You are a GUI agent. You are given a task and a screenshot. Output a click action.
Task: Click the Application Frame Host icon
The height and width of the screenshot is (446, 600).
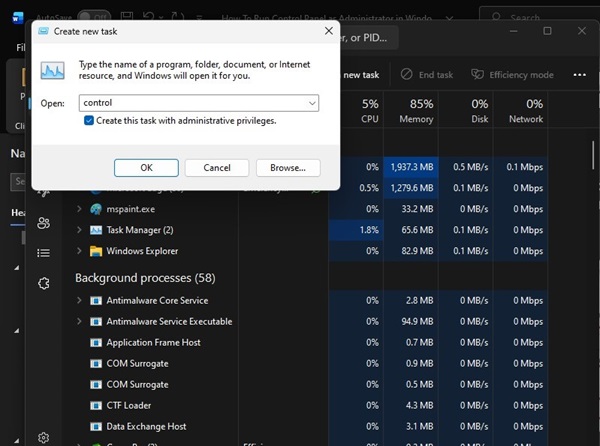tap(96, 343)
